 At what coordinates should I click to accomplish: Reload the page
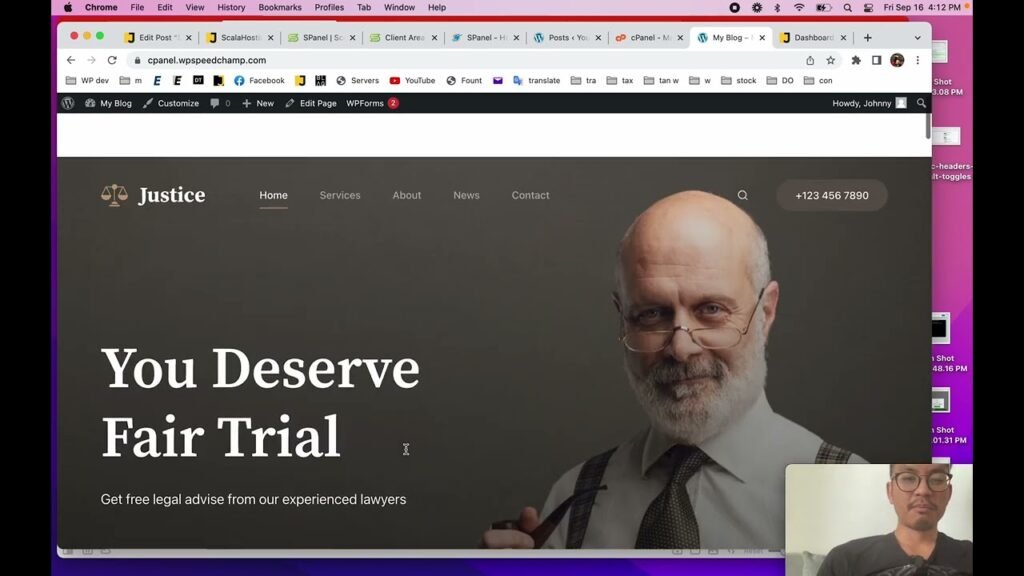[x=112, y=60]
